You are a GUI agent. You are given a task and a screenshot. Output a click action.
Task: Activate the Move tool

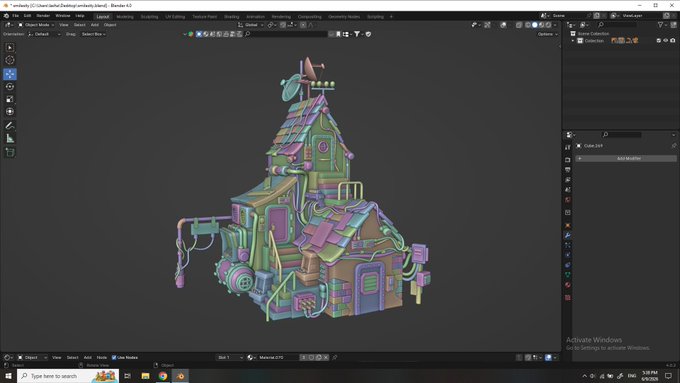[x=10, y=74]
